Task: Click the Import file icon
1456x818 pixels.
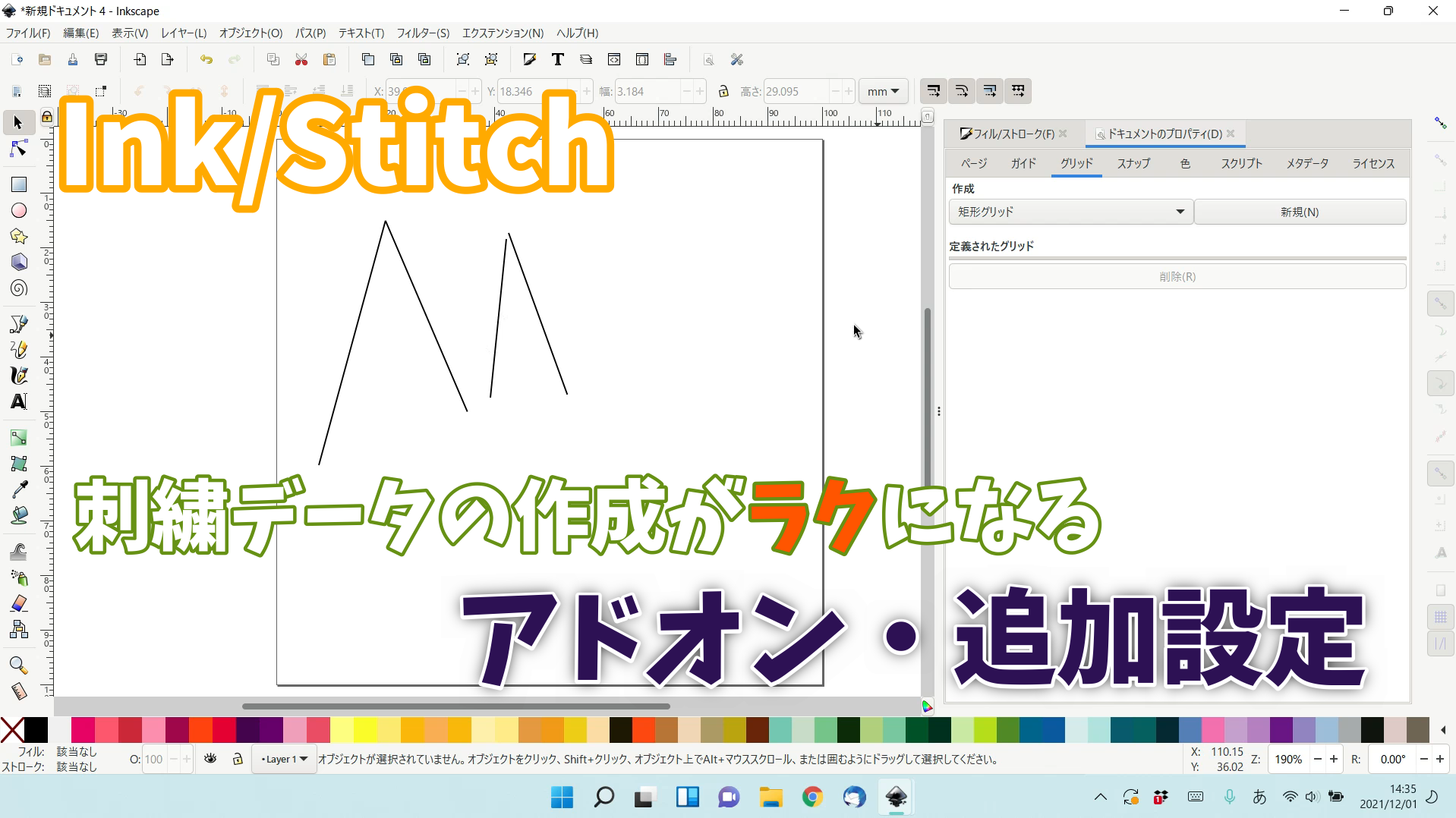Action: coord(140,59)
